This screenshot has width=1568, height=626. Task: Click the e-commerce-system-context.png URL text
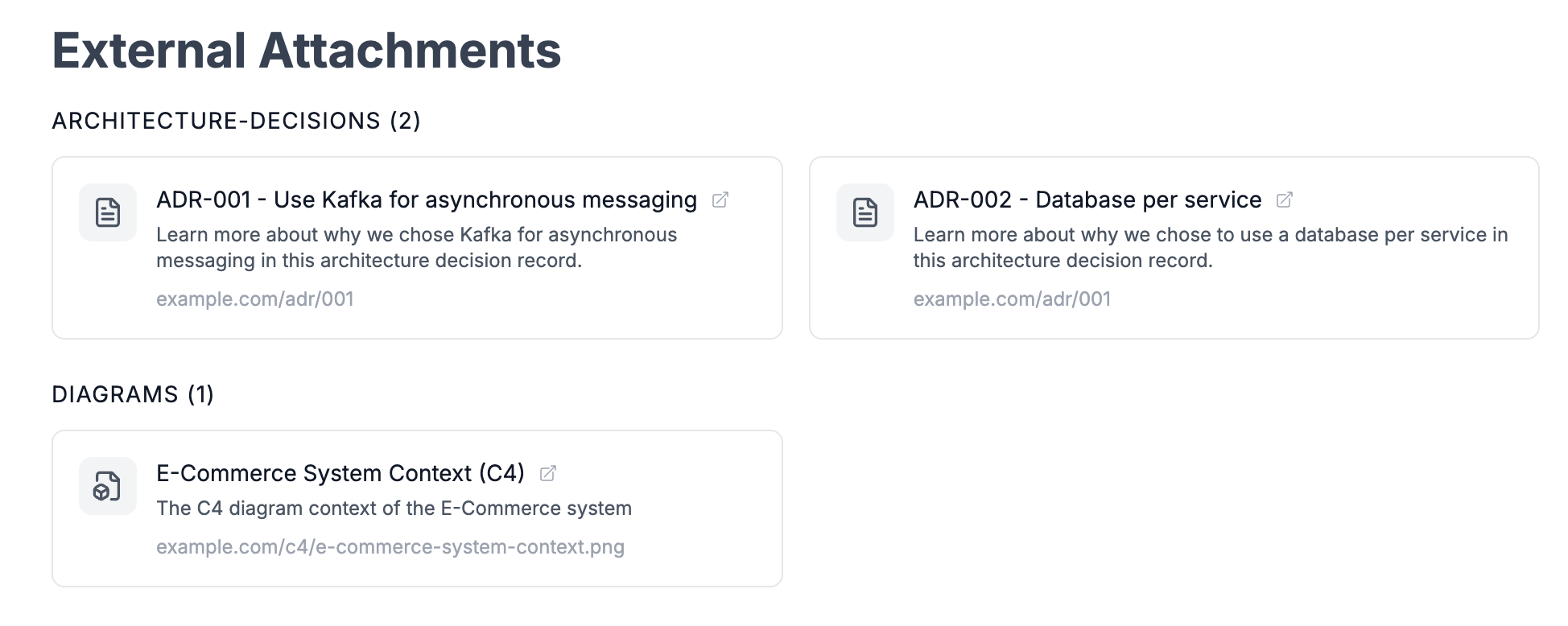point(391,546)
